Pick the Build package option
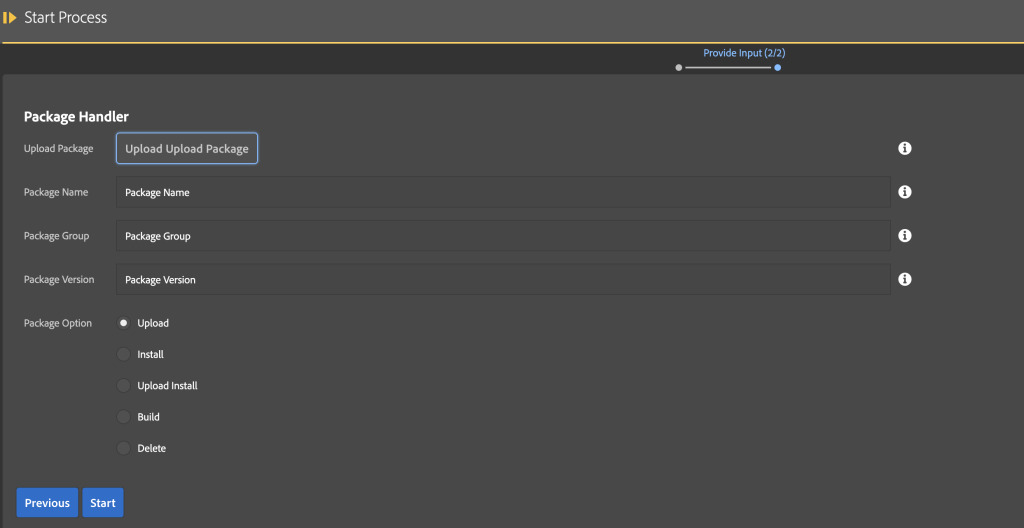The width and height of the screenshot is (1024, 528). (124, 417)
